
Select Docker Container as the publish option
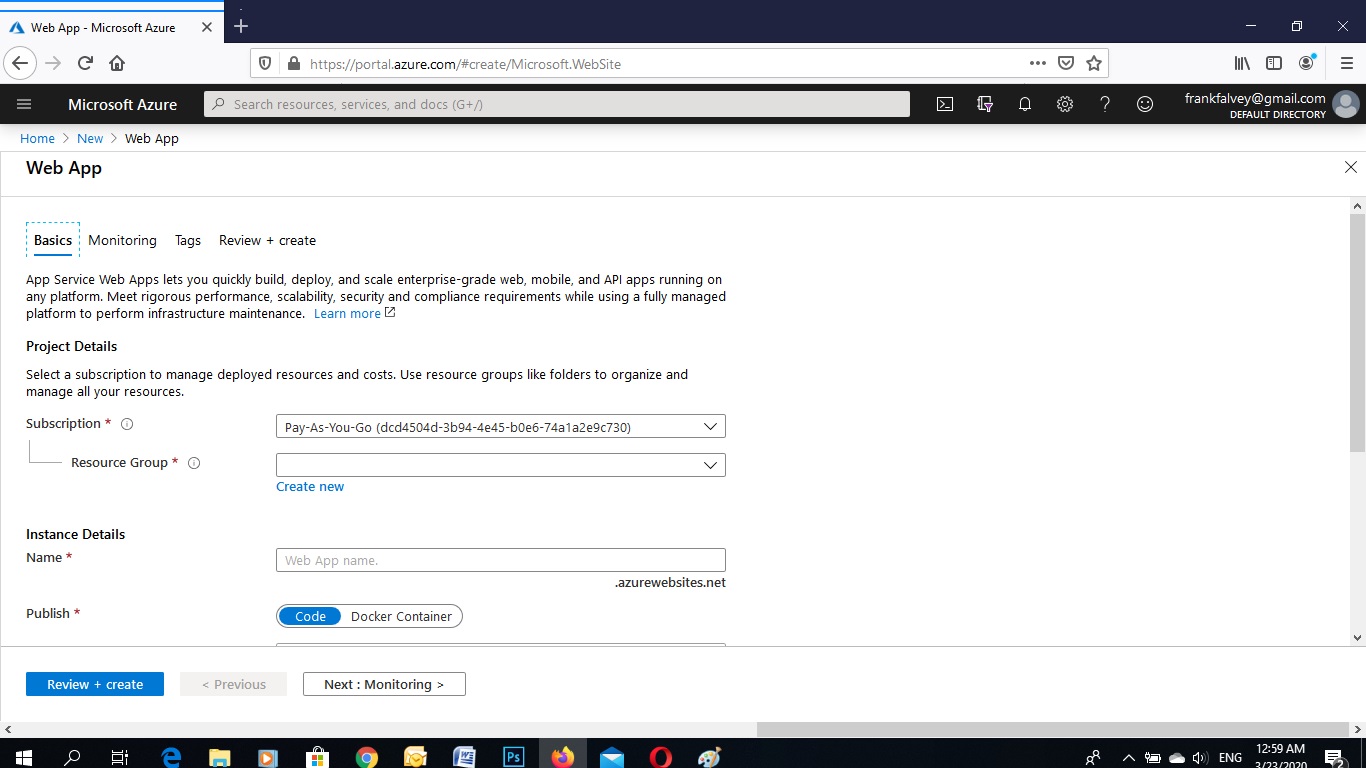pyautogui.click(x=401, y=616)
